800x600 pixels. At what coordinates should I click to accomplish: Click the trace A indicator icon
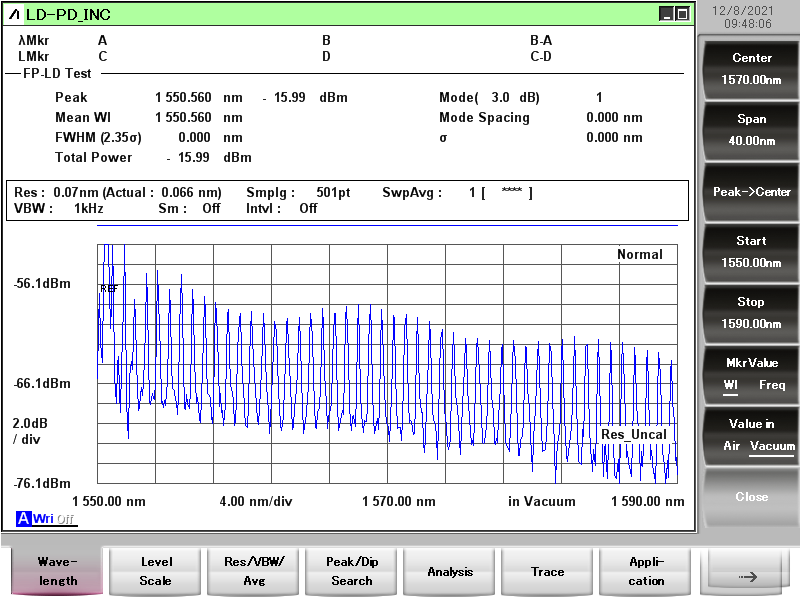click(x=23, y=518)
